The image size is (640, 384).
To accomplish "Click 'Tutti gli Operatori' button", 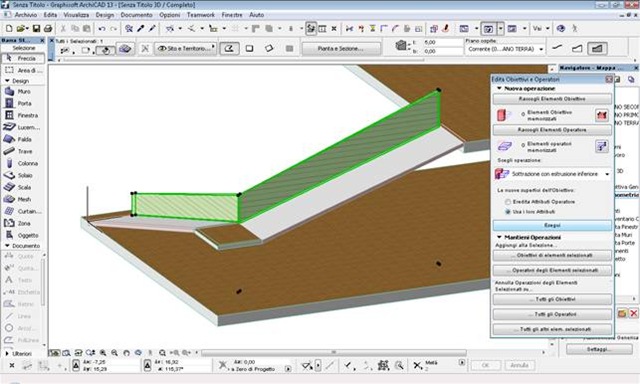I will pyautogui.click(x=552, y=314).
